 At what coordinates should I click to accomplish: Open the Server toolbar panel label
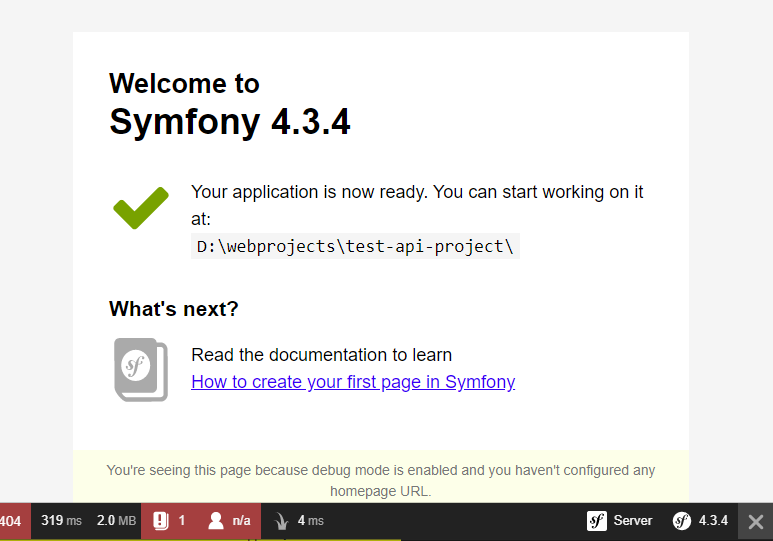(633, 521)
